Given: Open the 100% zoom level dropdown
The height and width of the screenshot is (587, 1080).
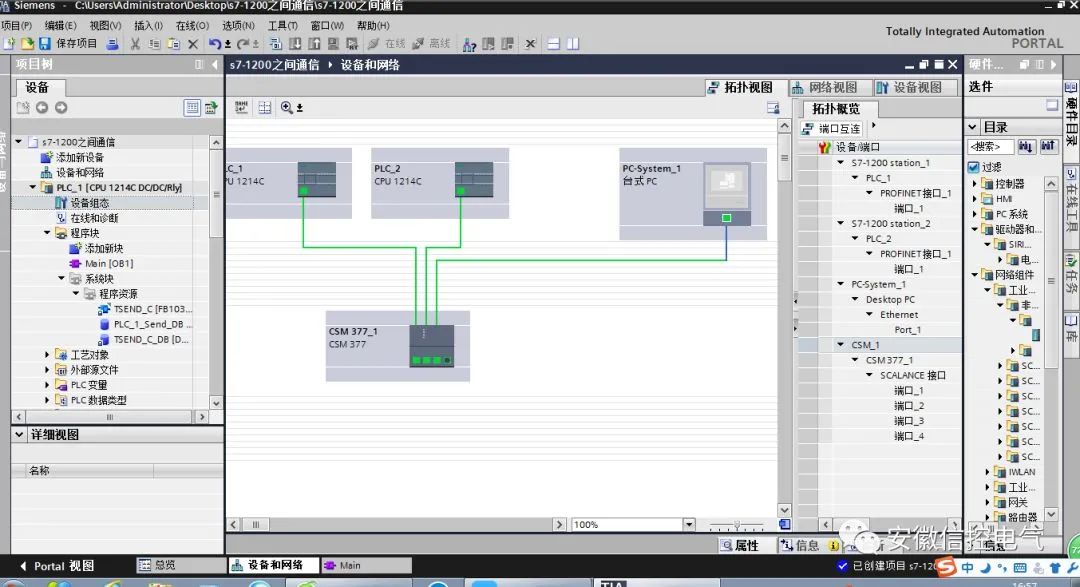Looking at the screenshot, I should tap(689, 524).
